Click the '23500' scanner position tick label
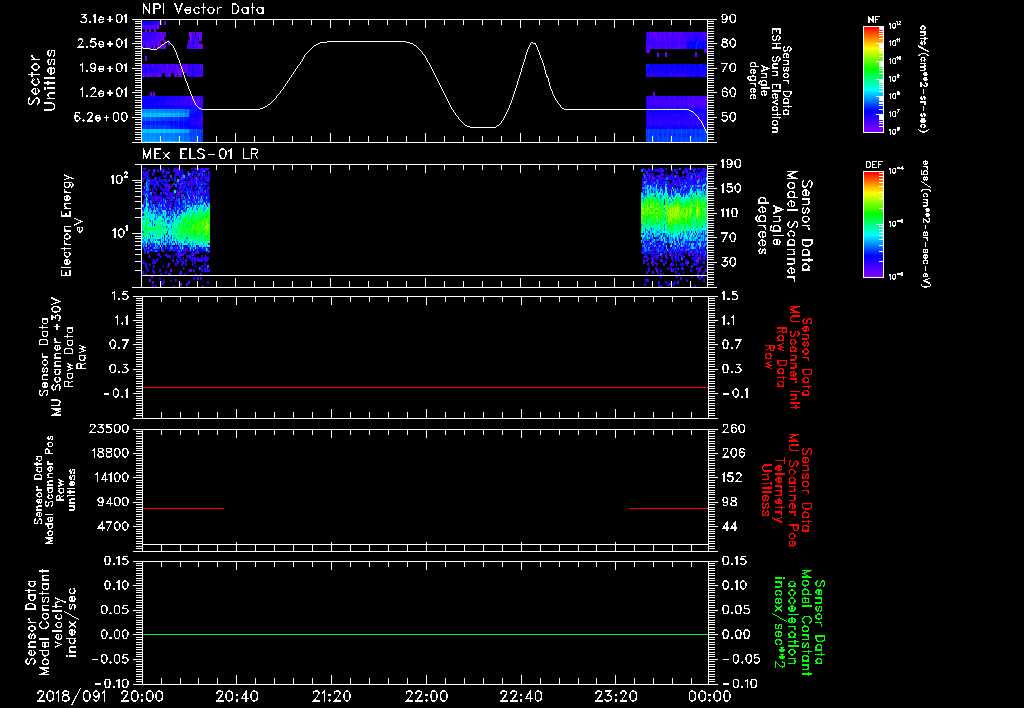The height and width of the screenshot is (708, 1024). 108,428
